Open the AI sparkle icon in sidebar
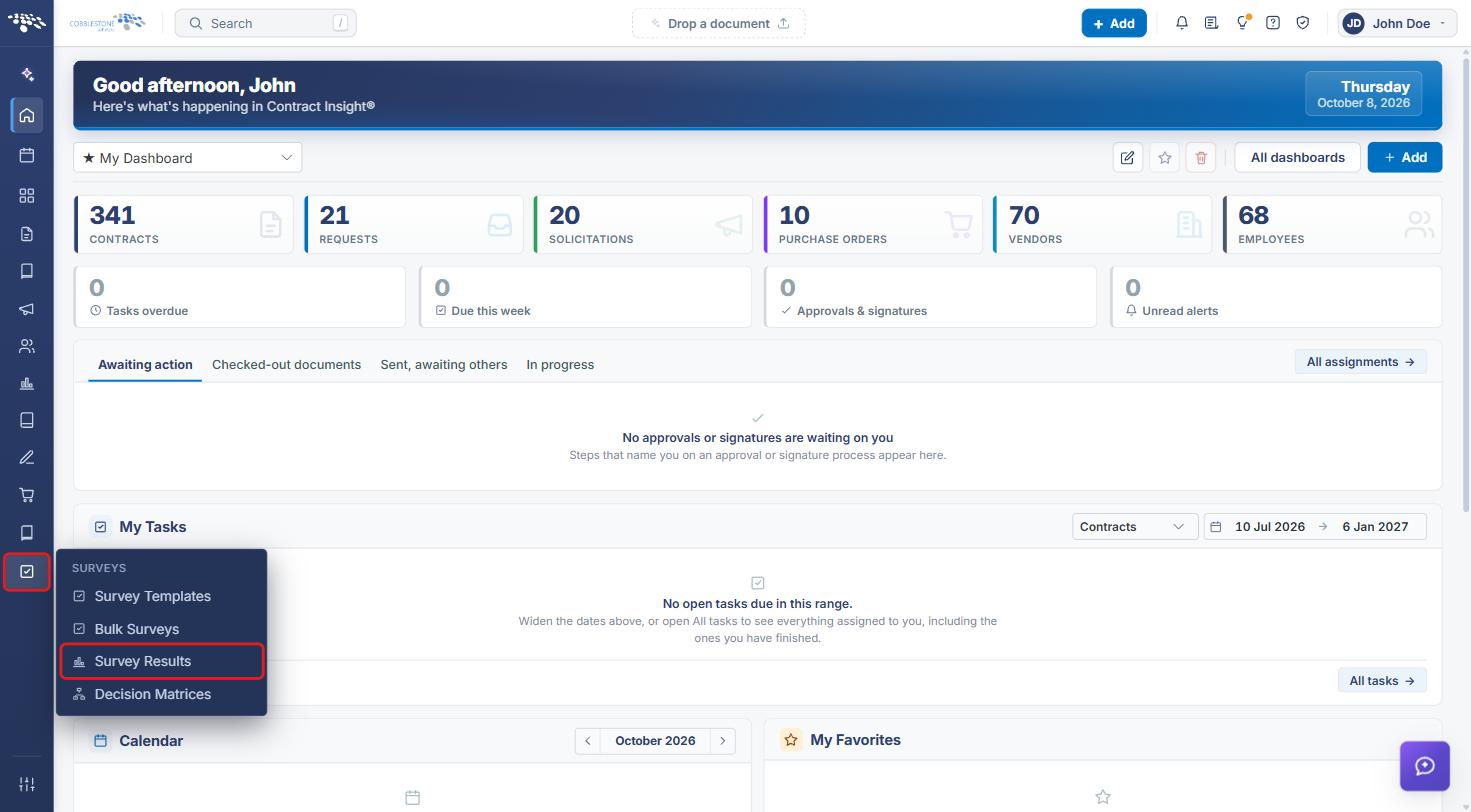Image resolution: width=1471 pixels, height=812 pixels. coord(27,74)
